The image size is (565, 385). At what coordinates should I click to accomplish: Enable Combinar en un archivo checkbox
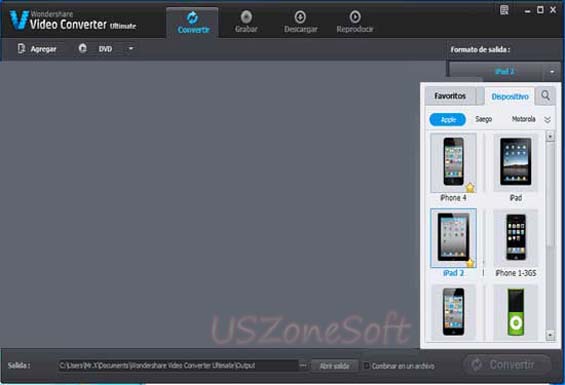pyautogui.click(x=366, y=366)
